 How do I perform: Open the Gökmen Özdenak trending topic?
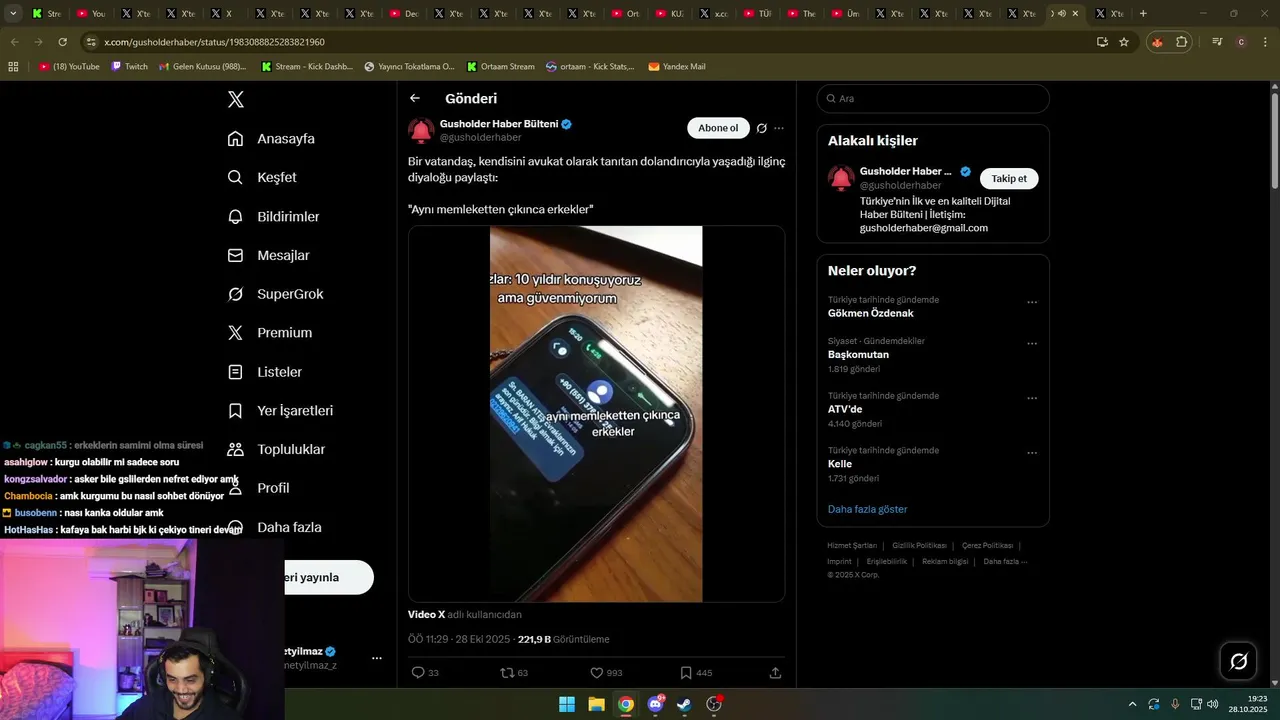pos(871,313)
